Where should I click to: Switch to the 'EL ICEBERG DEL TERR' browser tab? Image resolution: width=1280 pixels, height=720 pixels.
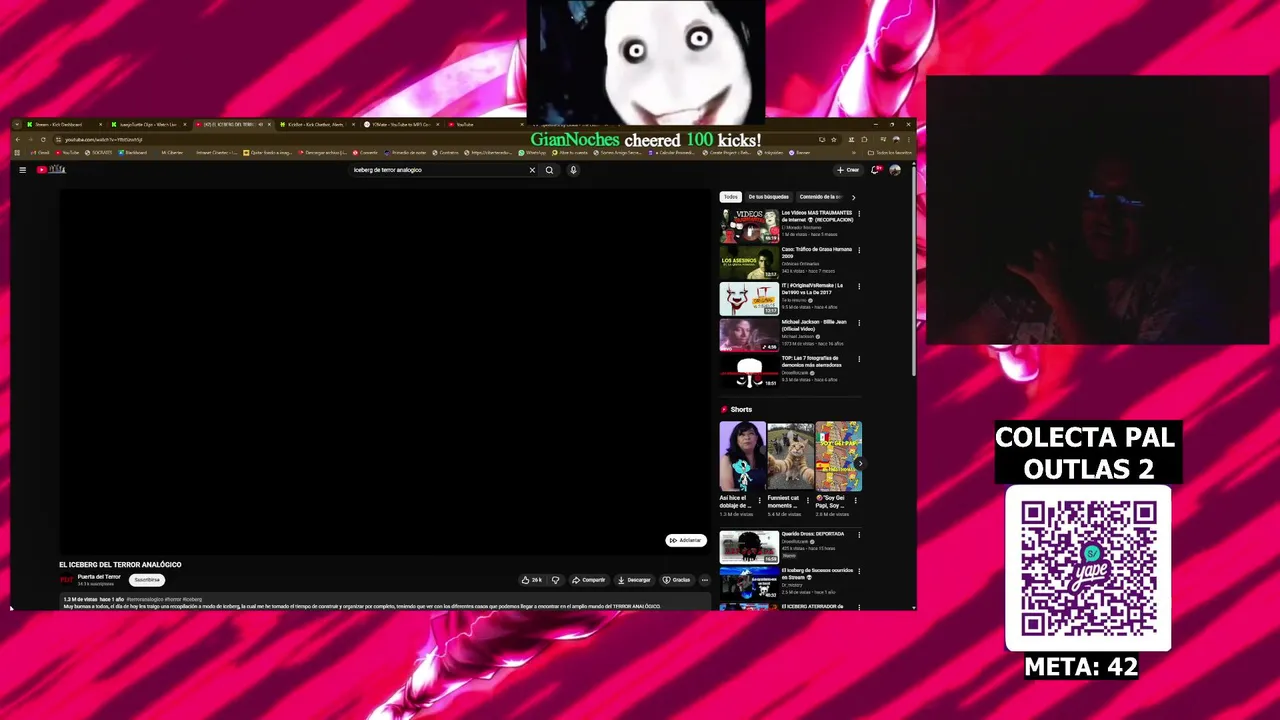(232, 125)
